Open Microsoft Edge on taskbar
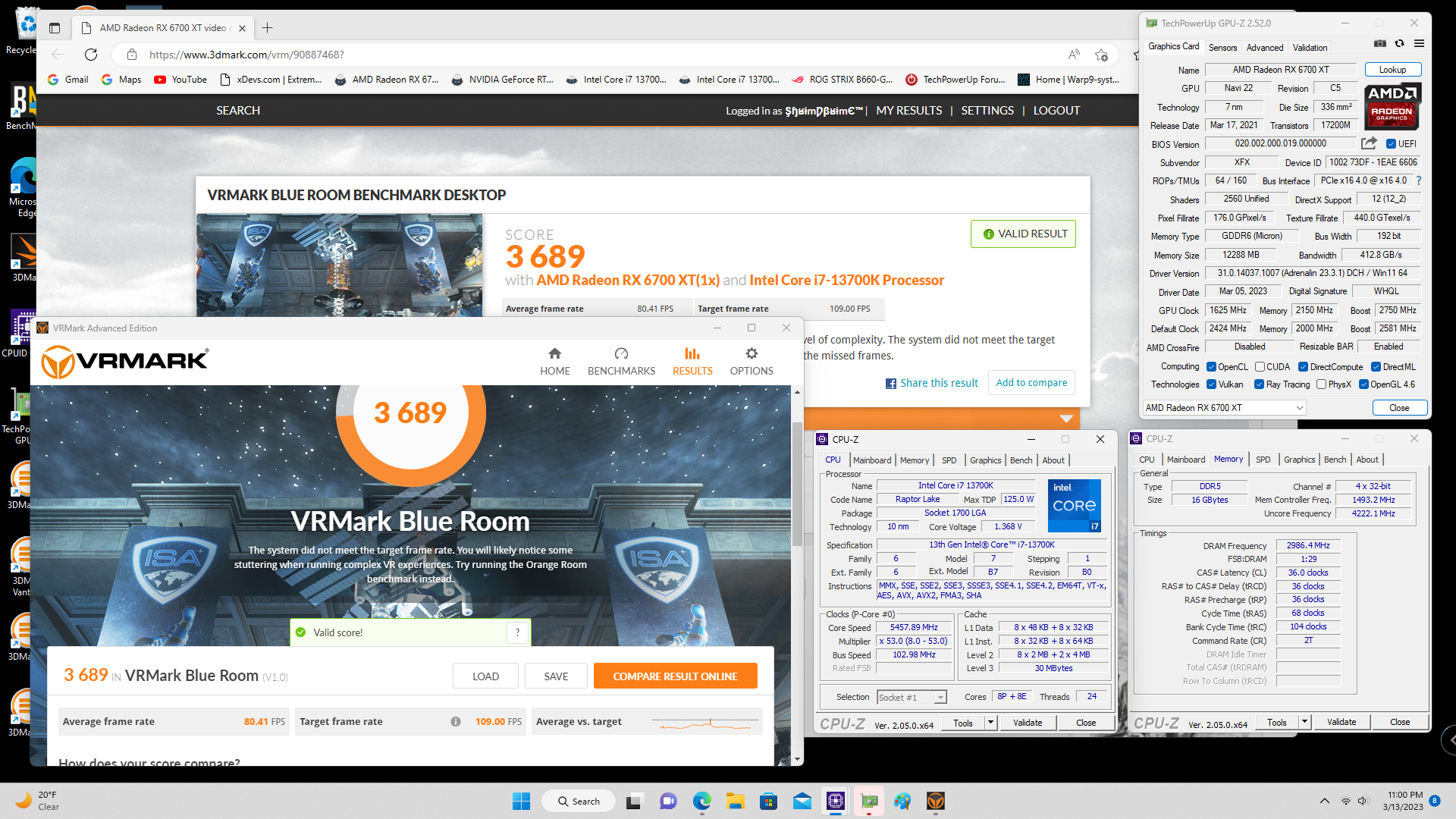This screenshot has height=819, width=1456. click(x=701, y=802)
